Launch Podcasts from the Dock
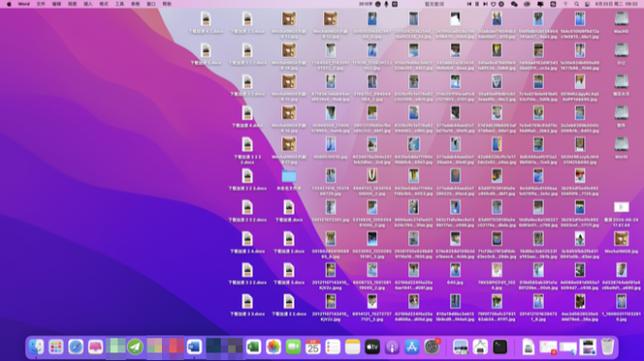 [x=392, y=347]
